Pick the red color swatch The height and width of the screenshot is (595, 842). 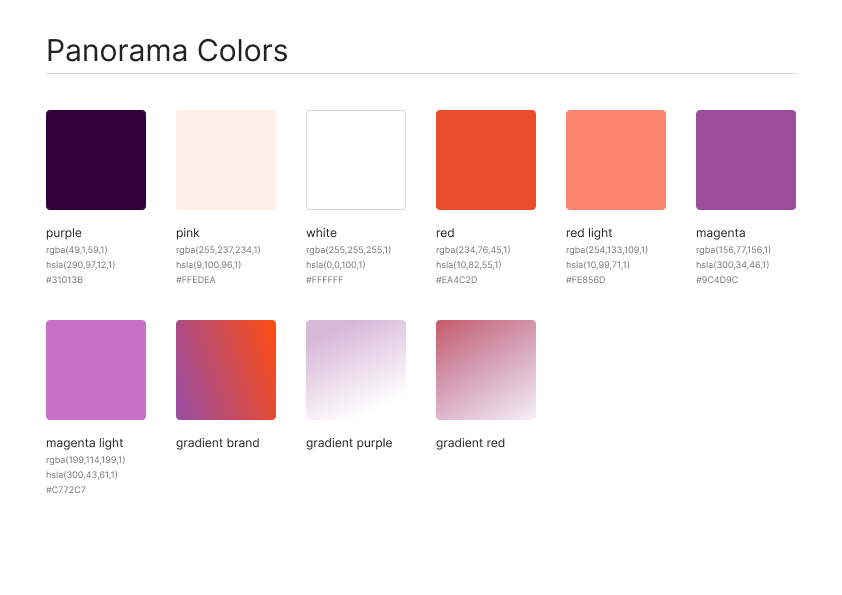486,160
